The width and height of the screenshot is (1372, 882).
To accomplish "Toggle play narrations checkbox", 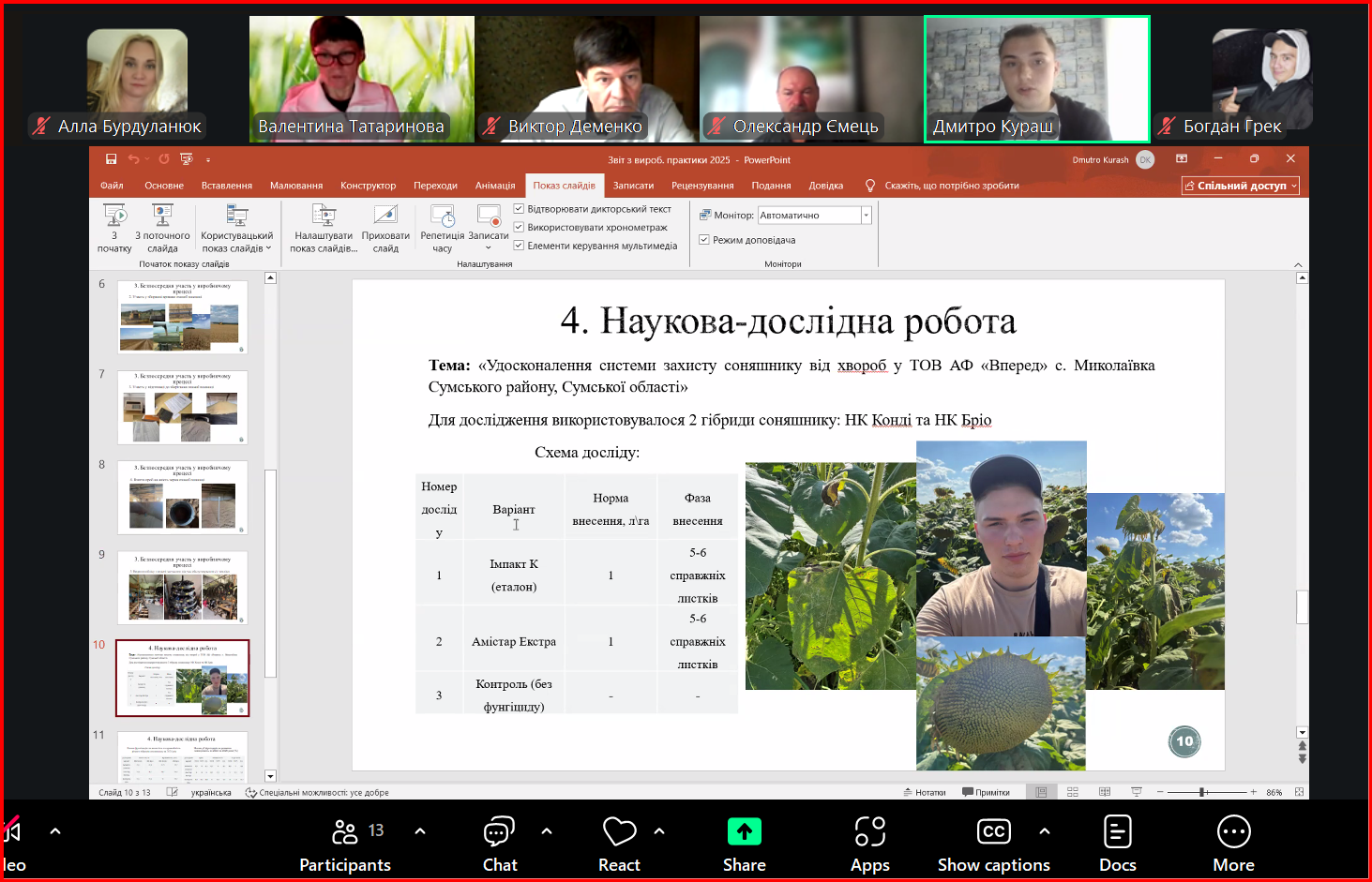I will point(519,209).
